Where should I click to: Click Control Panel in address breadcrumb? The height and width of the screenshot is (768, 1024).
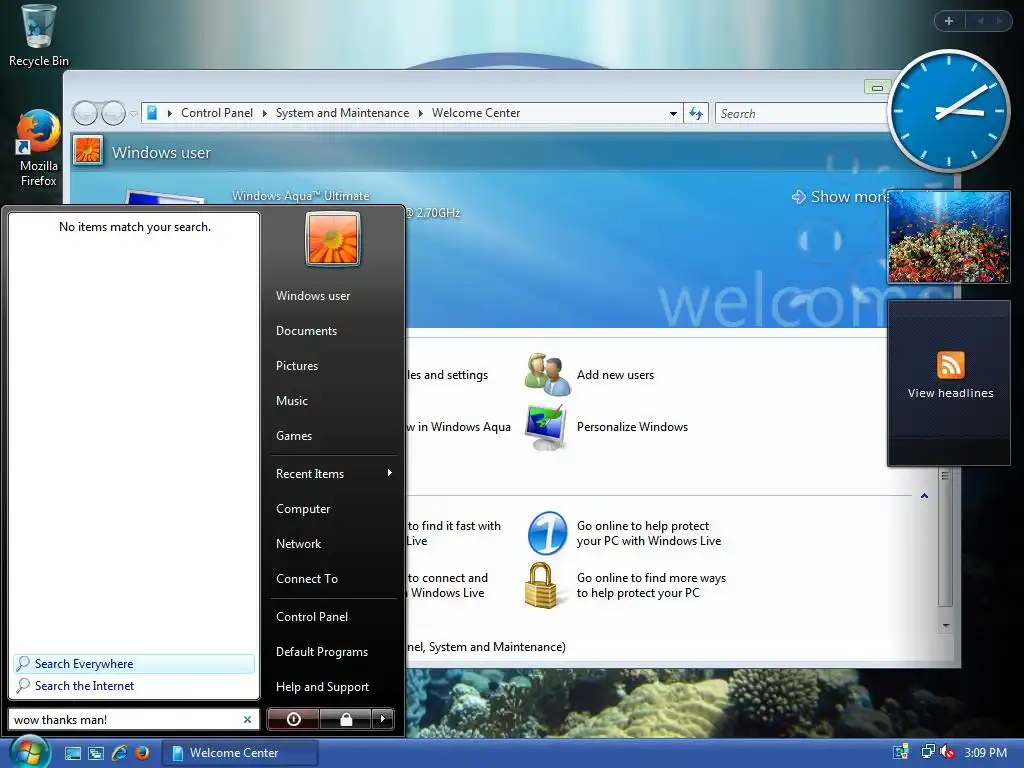tap(217, 113)
